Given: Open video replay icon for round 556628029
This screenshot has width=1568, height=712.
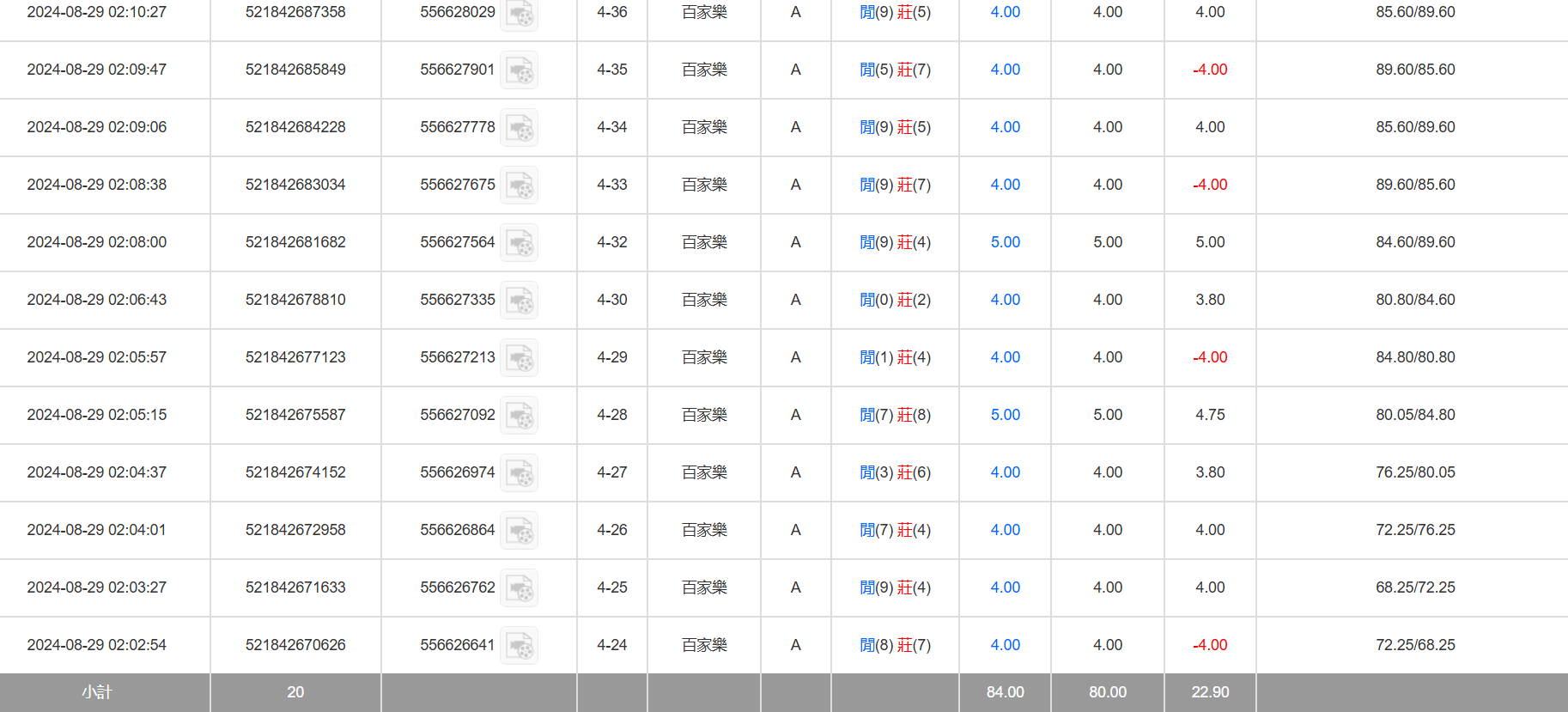Looking at the screenshot, I should (519, 13).
